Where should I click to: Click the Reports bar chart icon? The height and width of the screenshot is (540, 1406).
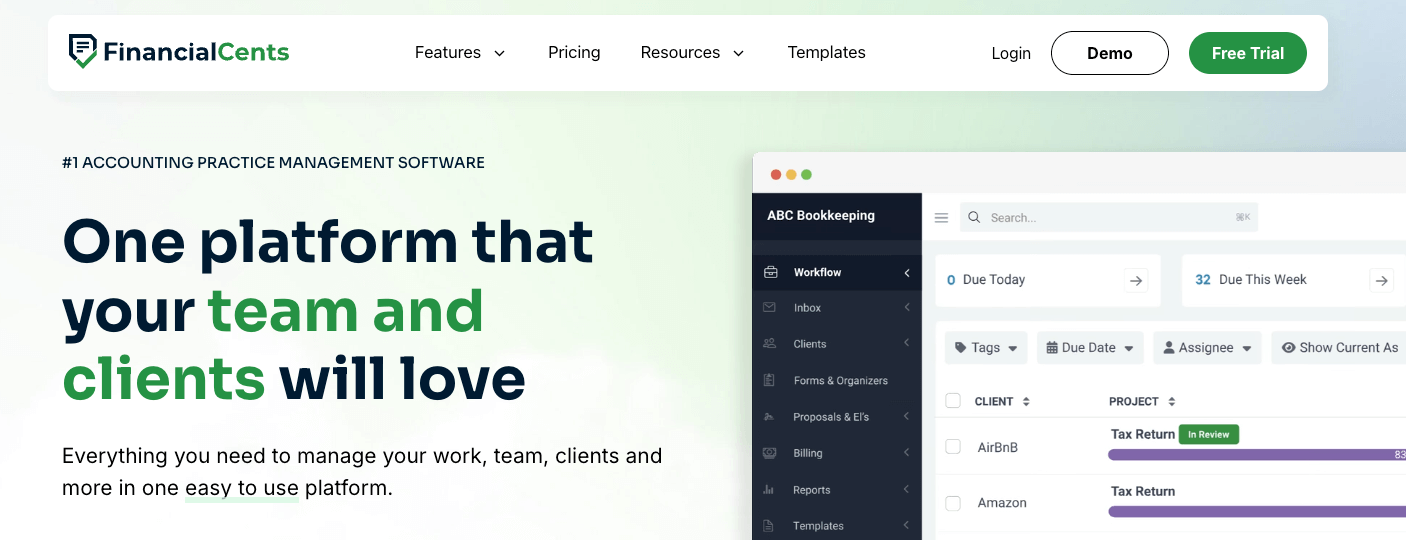[x=770, y=490]
